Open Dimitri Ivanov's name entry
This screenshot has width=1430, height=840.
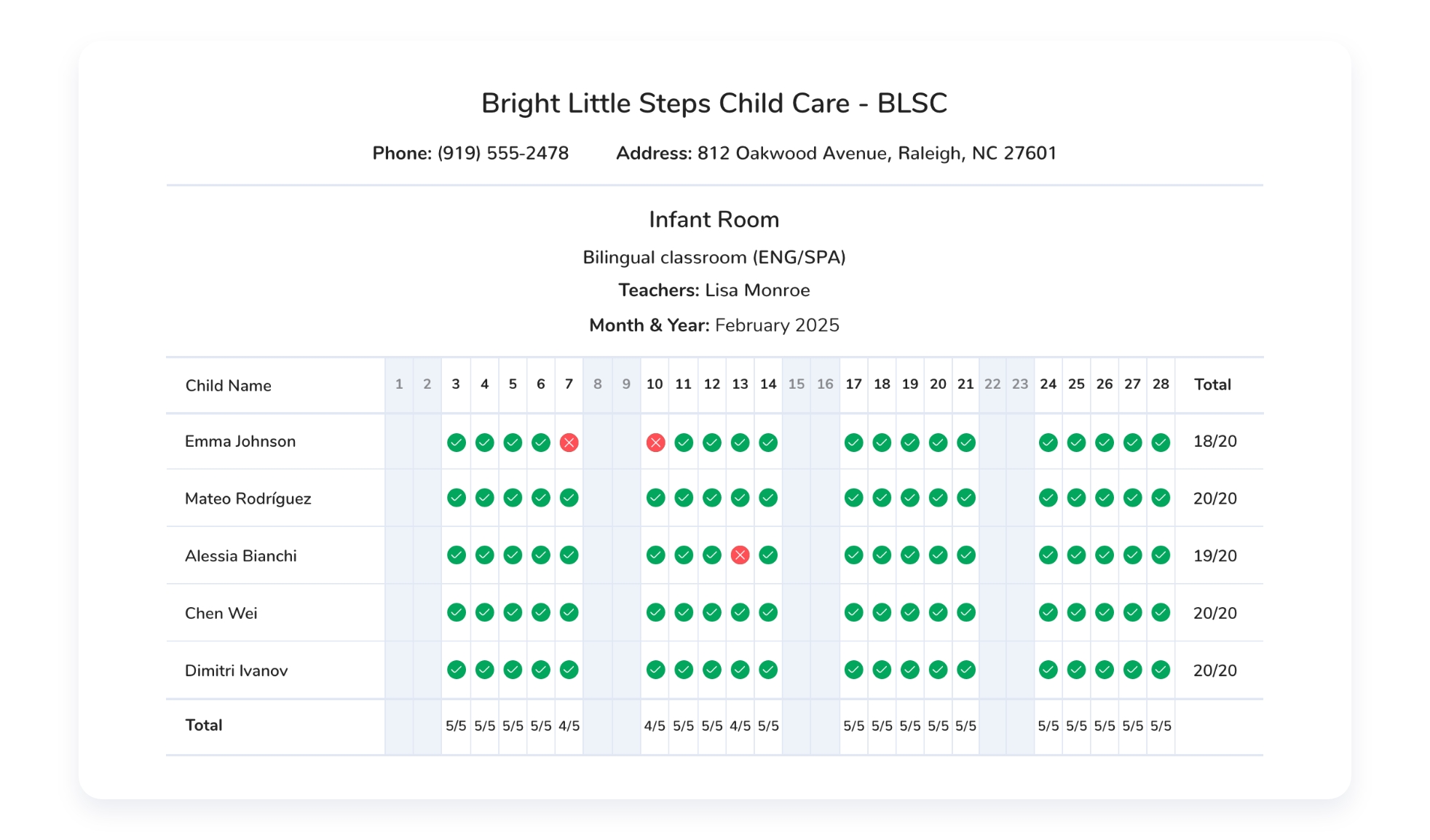pyautogui.click(x=236, y=671)
